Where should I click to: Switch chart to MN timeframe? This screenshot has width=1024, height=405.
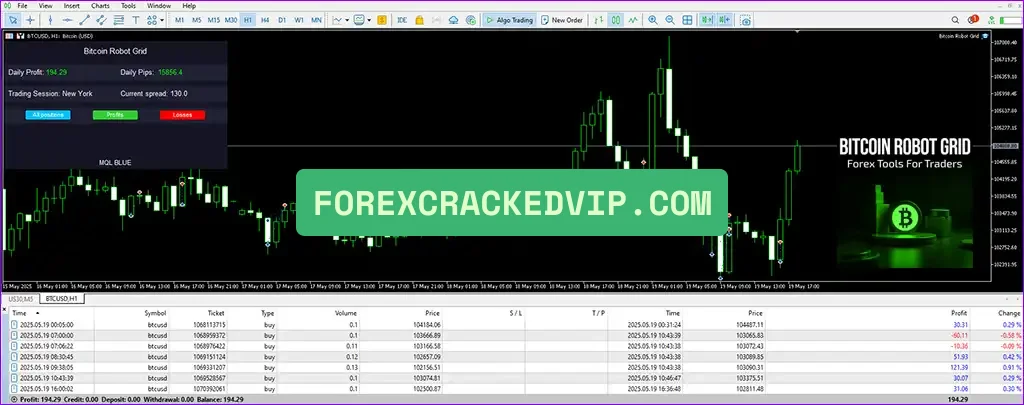pyautogui.click(x=316, y=20)
